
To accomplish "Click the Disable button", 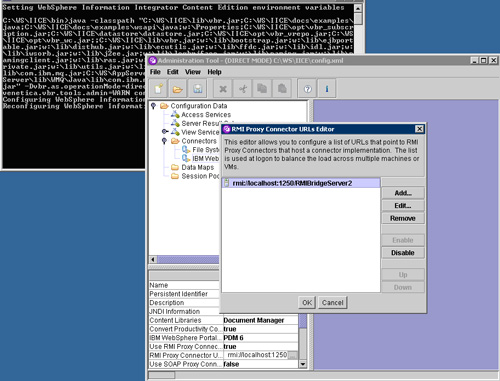I will click(403, 253).
